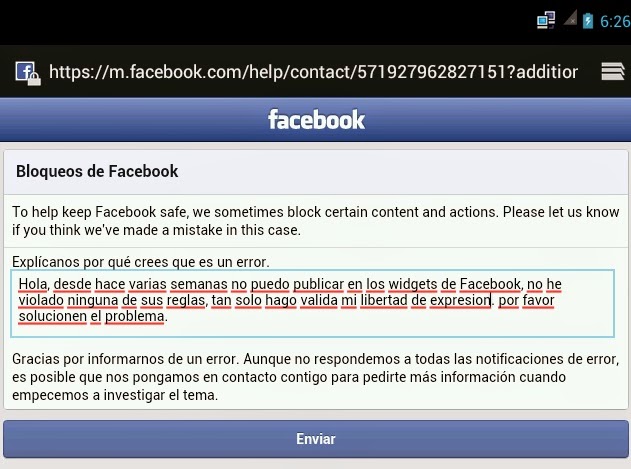Tap the Explícanos por qué crees label

(140, 262)
